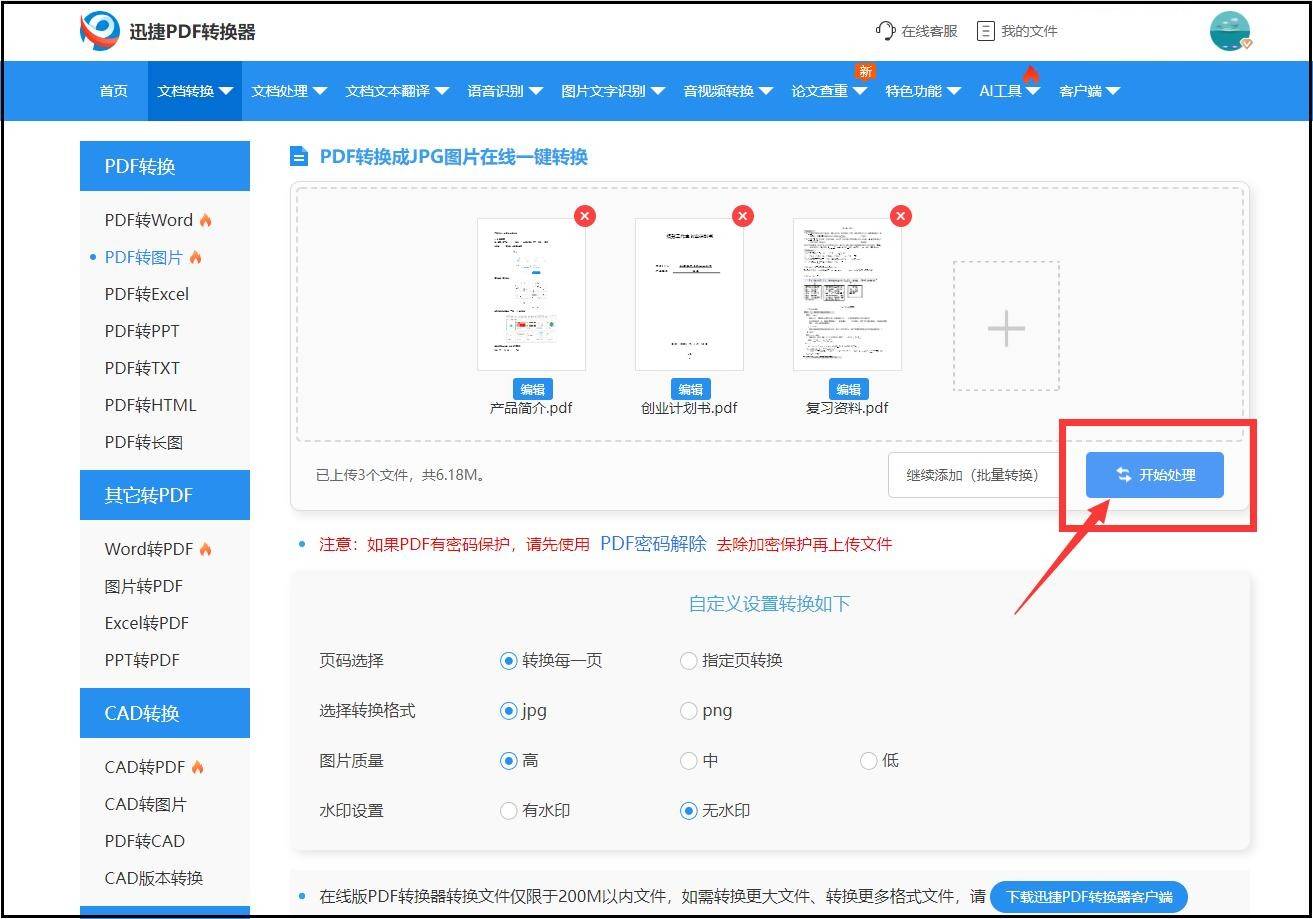Open the 文档转换 dropdown menu
1313x919 pixels.
coord(194,90)
